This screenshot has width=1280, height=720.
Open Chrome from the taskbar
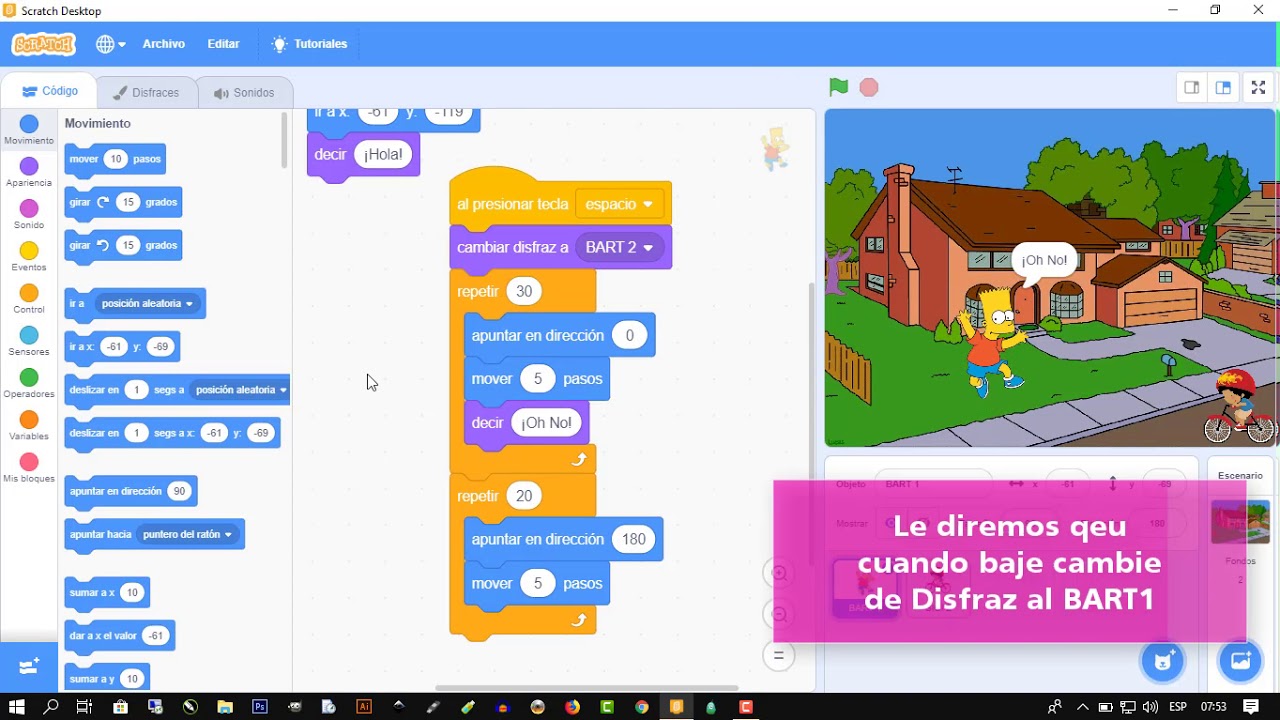point(642,707)
